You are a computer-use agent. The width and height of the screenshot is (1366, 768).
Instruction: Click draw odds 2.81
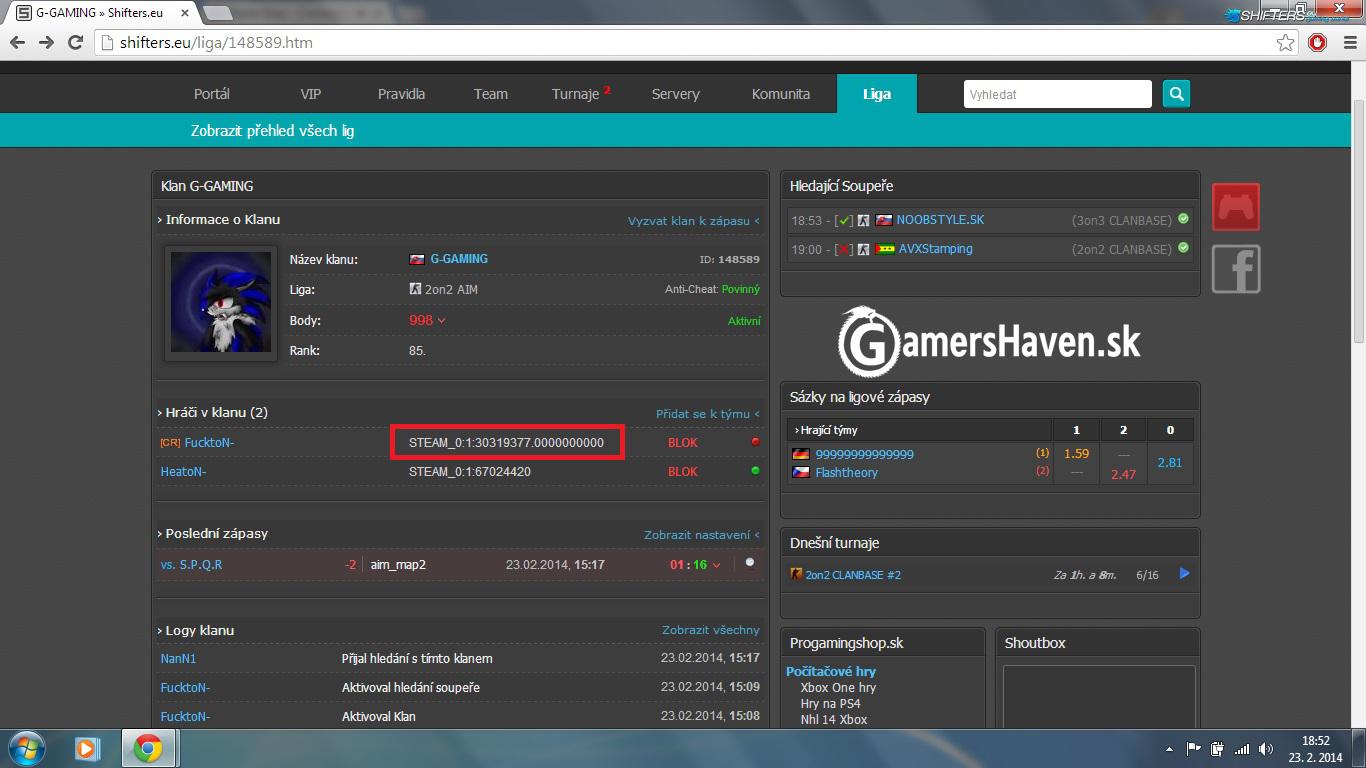tap(1169, 463)
